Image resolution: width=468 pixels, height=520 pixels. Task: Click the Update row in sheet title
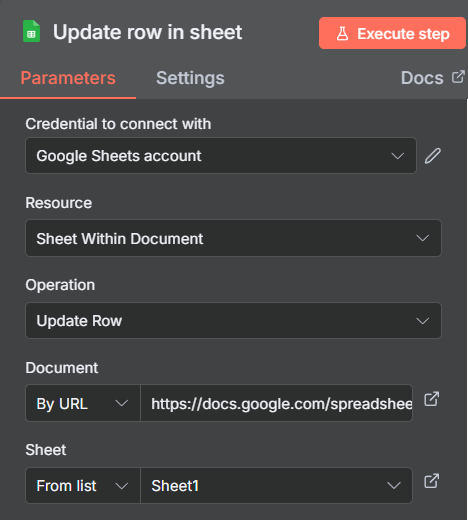click(148, 32)
